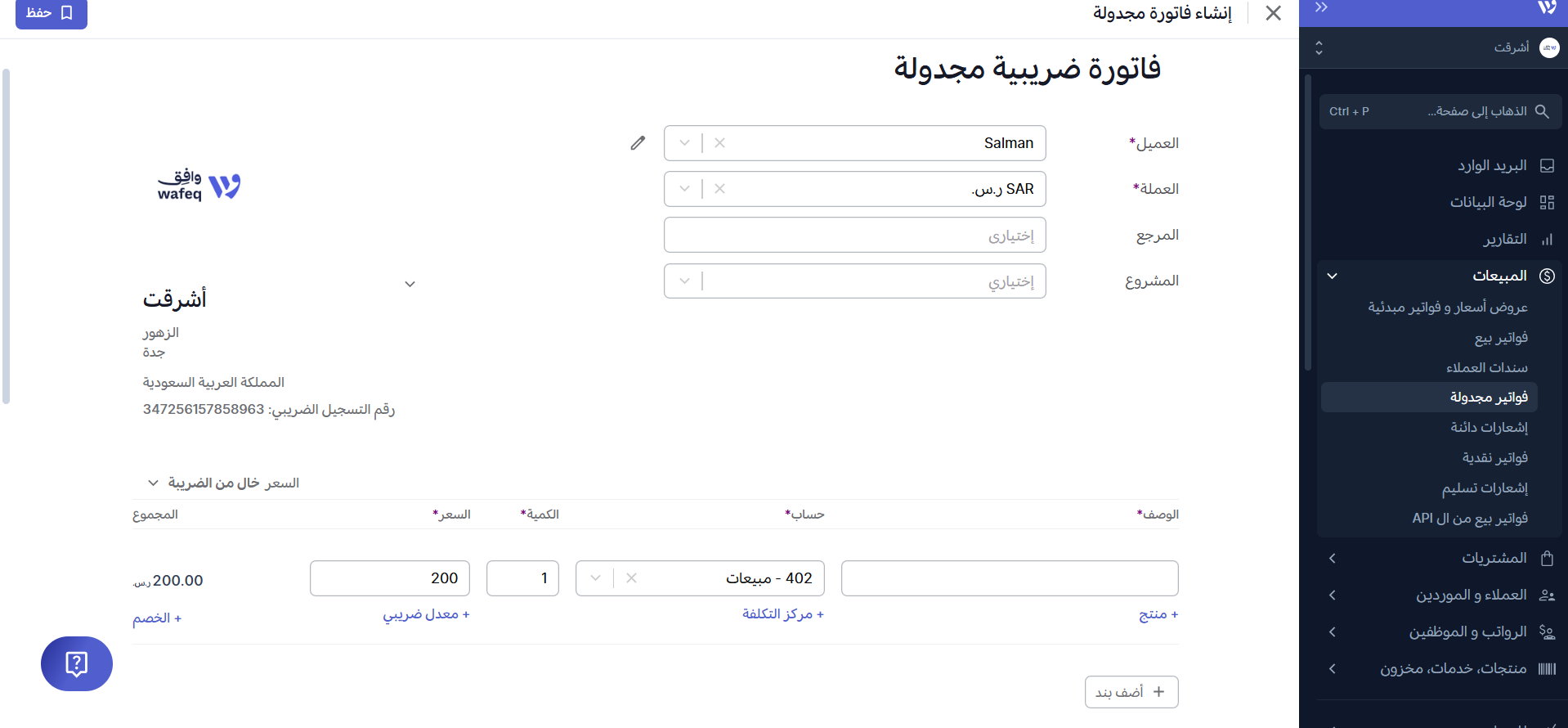Image resolution: width=1568 pixels, height=728 pixels.
Task: Go to إشعارات دائنة page
Action: pos(1489,427)
